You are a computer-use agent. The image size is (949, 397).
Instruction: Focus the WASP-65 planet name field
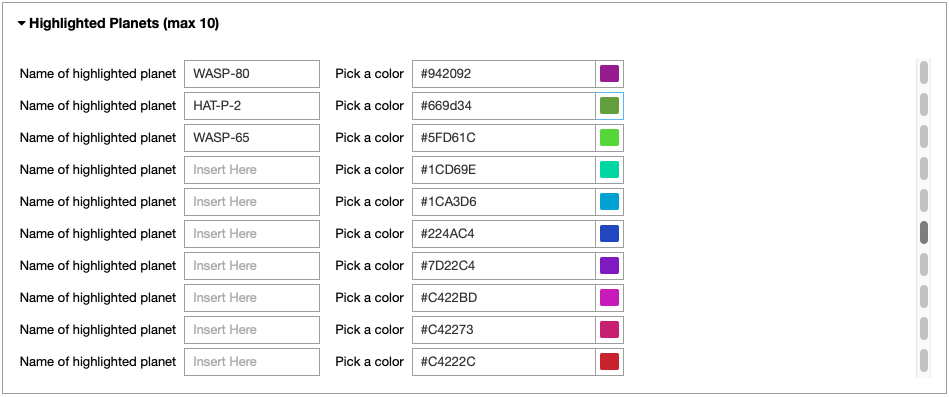pyautogui.click(x=252, y=138)
